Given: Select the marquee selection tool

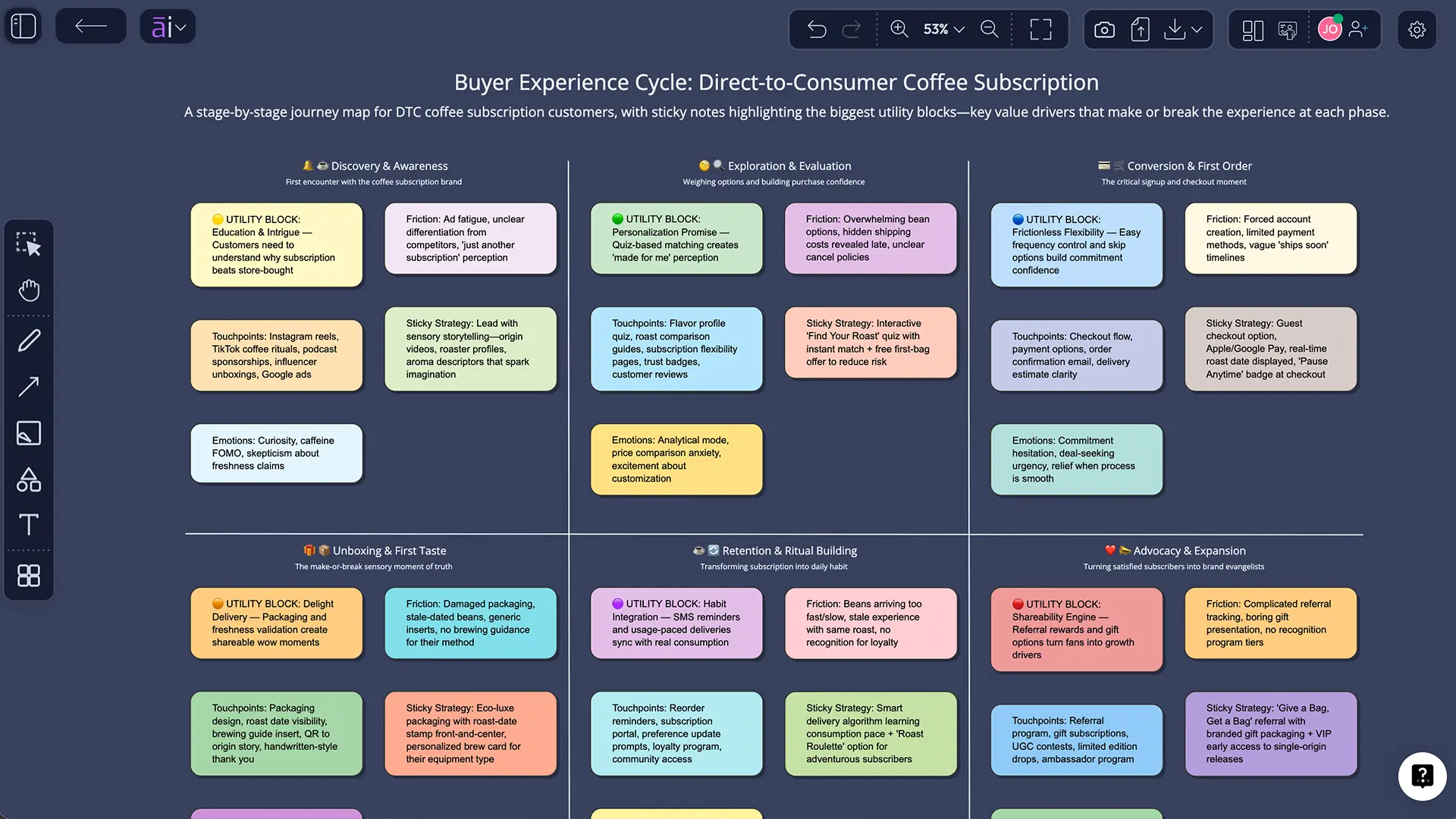Looking at the screenshot, I should (x=29, y=244).
